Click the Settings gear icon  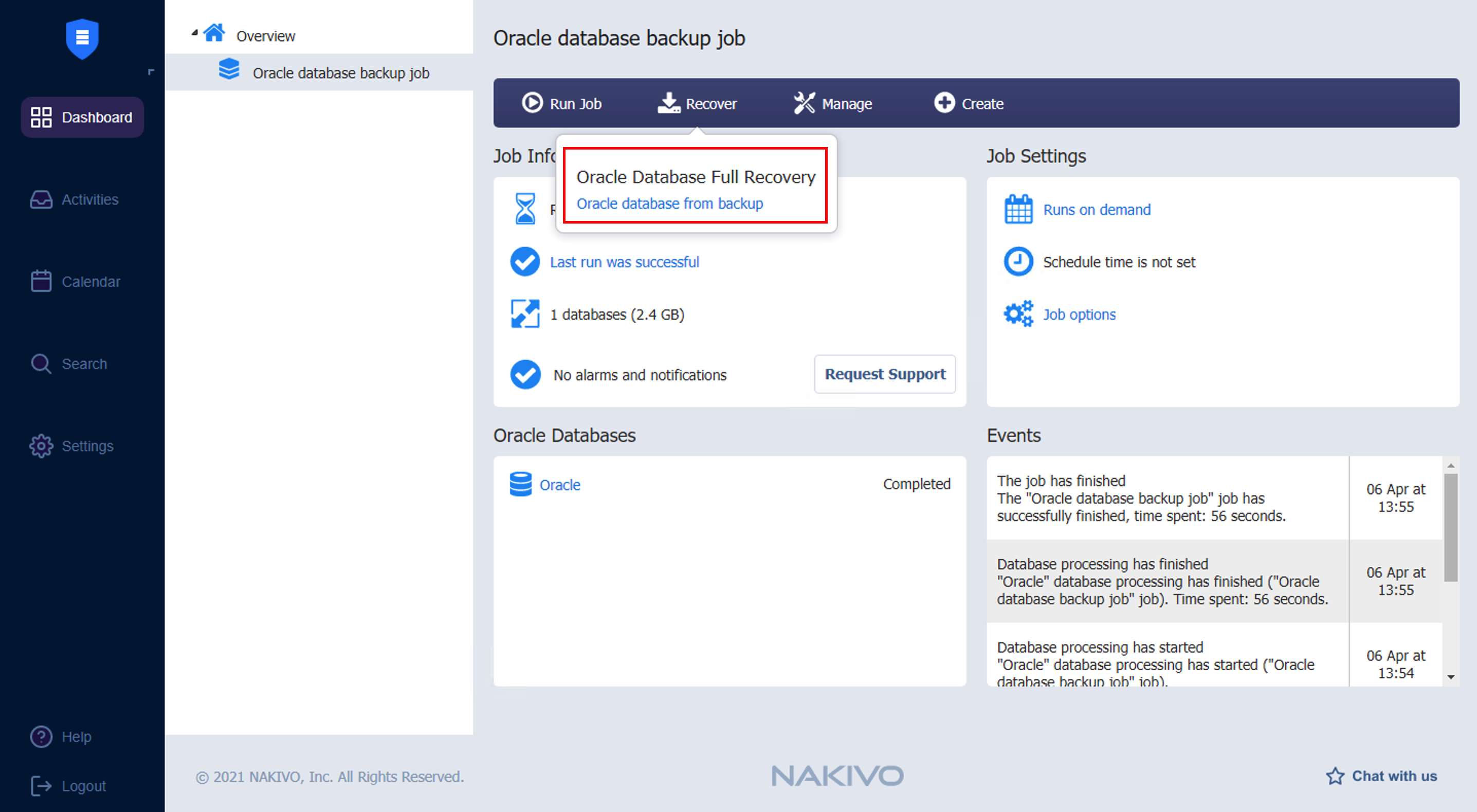[41, 446]
